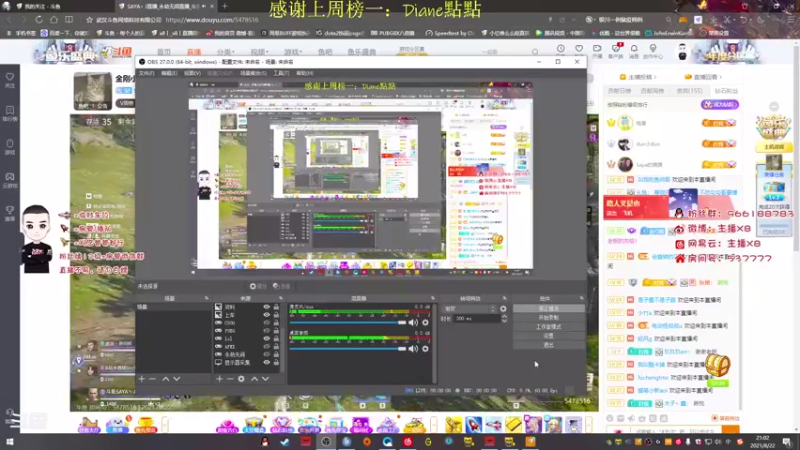Mute the first audio mixer channel speaker icon
This screenshot has width=800, height=450.
point(413,322)
